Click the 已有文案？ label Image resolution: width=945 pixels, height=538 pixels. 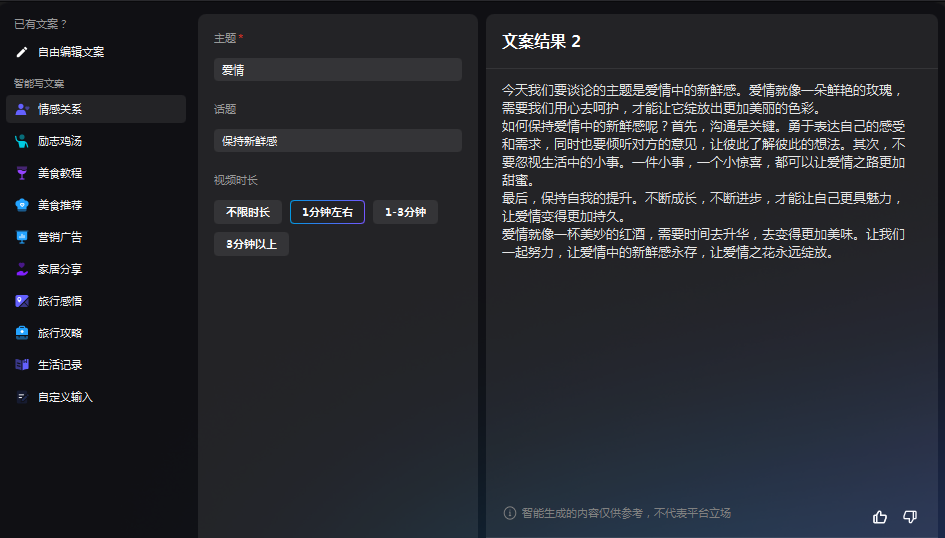tap(40, 24)
